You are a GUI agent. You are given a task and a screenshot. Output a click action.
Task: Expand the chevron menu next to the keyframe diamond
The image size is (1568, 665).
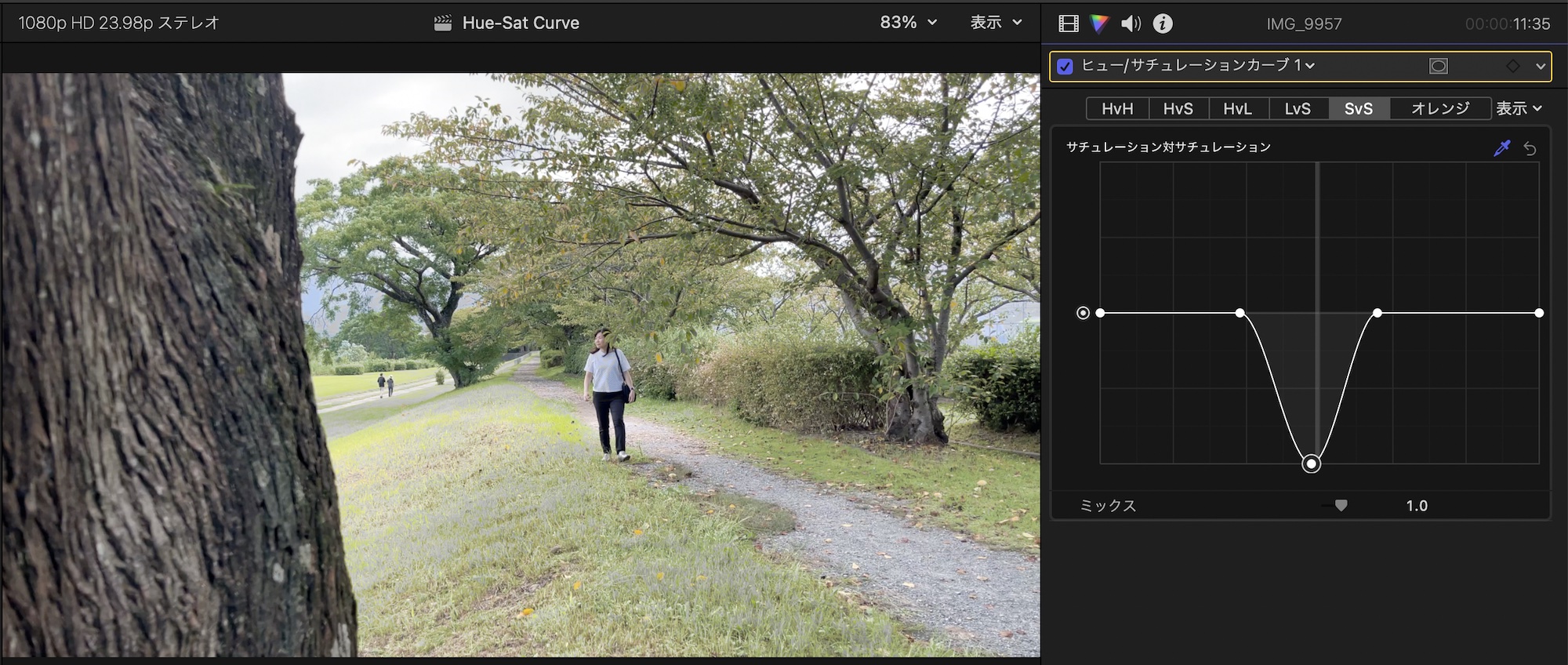(x=1541, y=66)
